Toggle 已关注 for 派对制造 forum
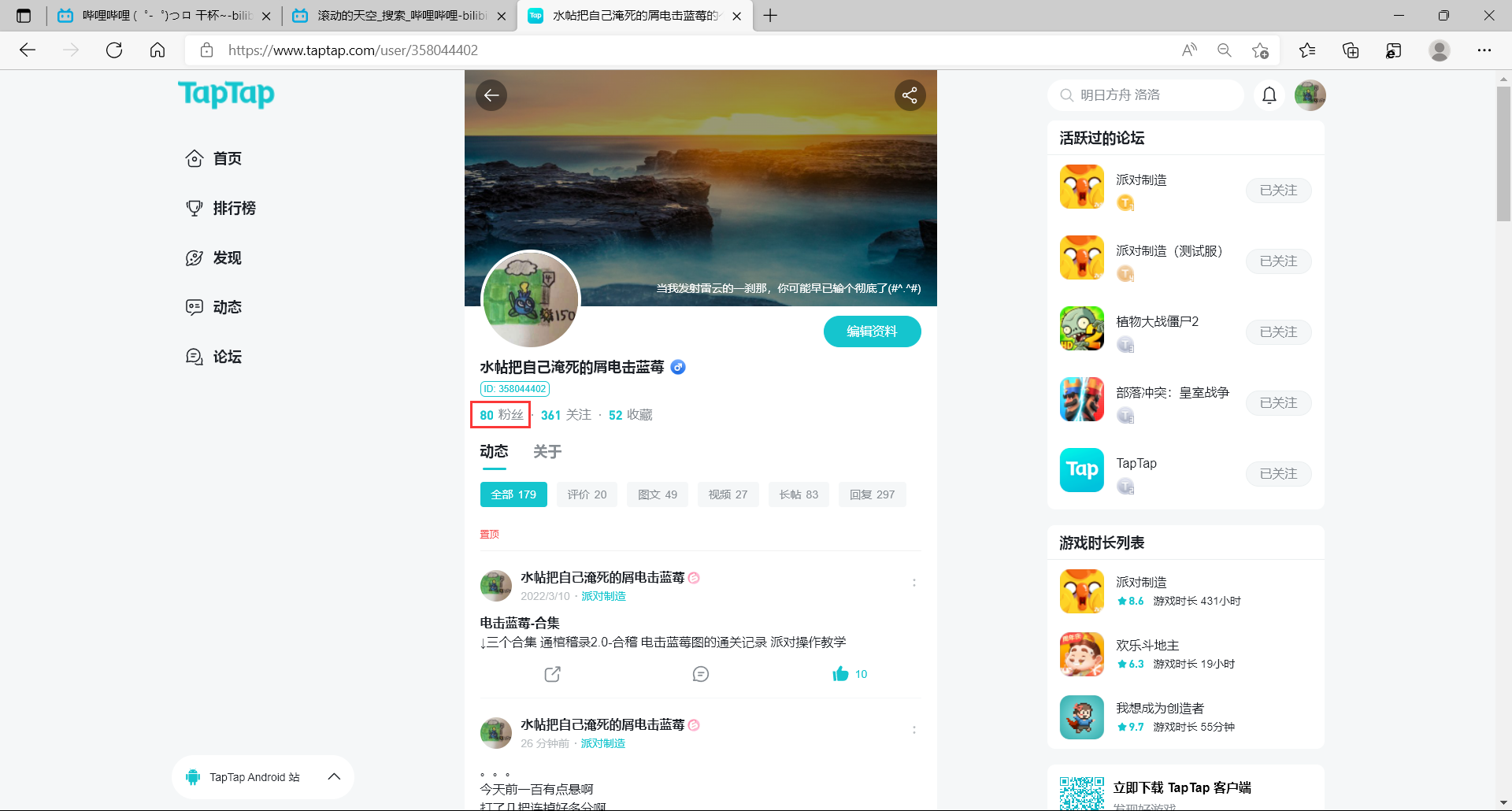The image size is (1512, 811). [x=1278, y=191]
